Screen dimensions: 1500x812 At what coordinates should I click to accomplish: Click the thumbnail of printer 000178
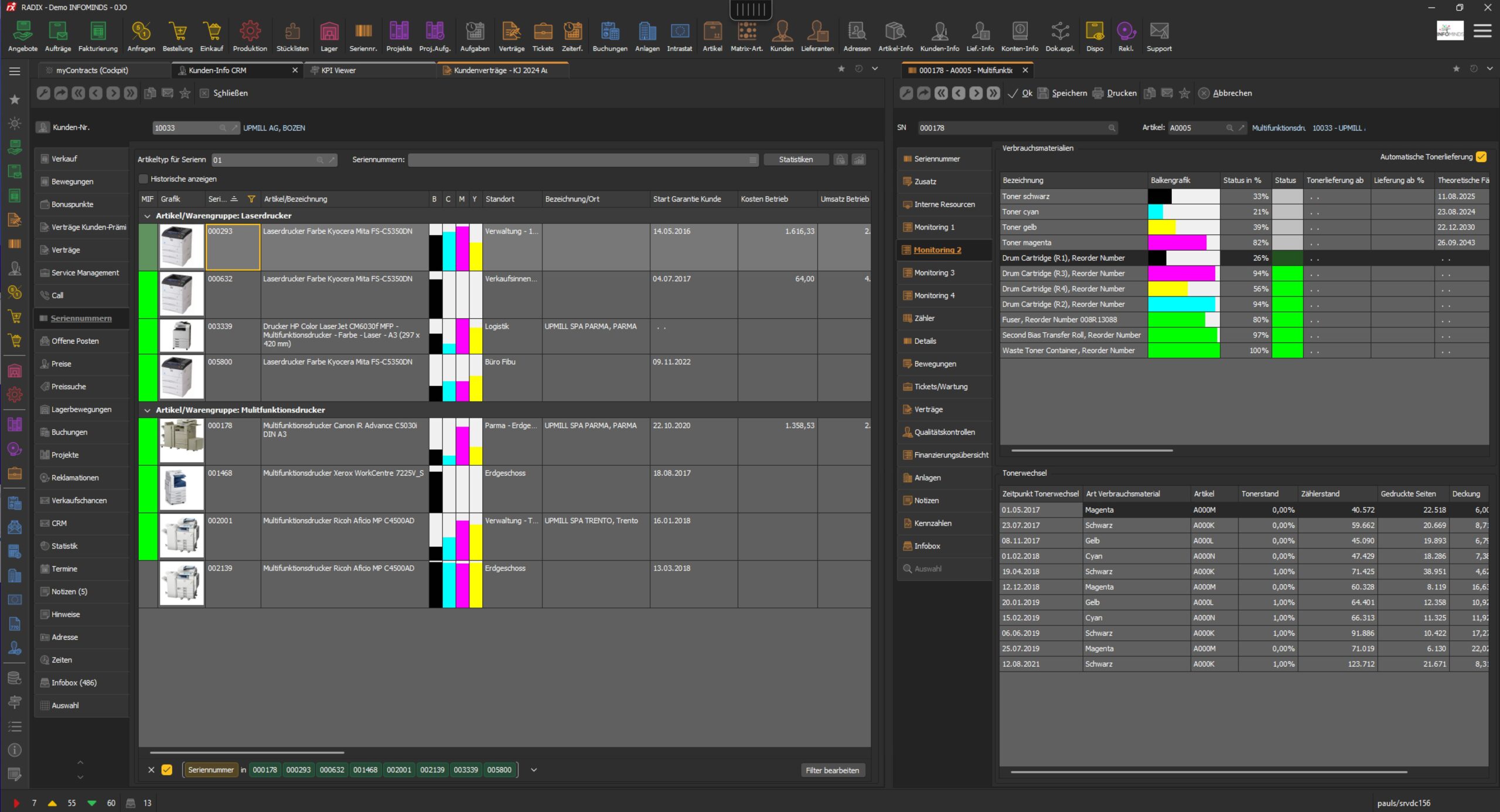[182, 441]
